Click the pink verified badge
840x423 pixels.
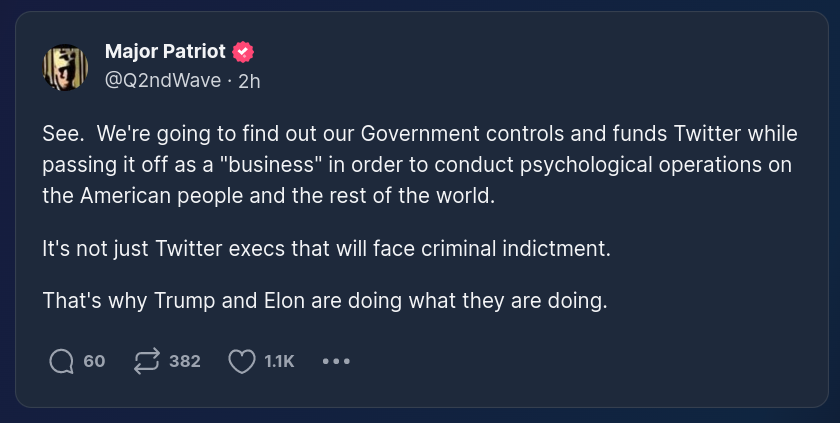click(x=242, y=52)
